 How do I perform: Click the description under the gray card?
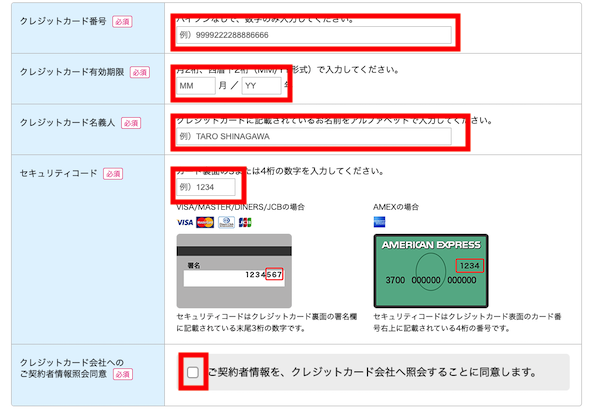(x=267, y=322)
